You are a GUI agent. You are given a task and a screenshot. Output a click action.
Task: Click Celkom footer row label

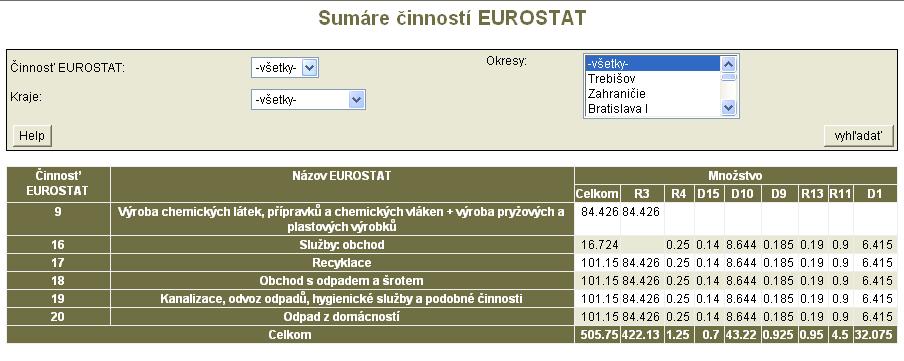coord(290,334)
